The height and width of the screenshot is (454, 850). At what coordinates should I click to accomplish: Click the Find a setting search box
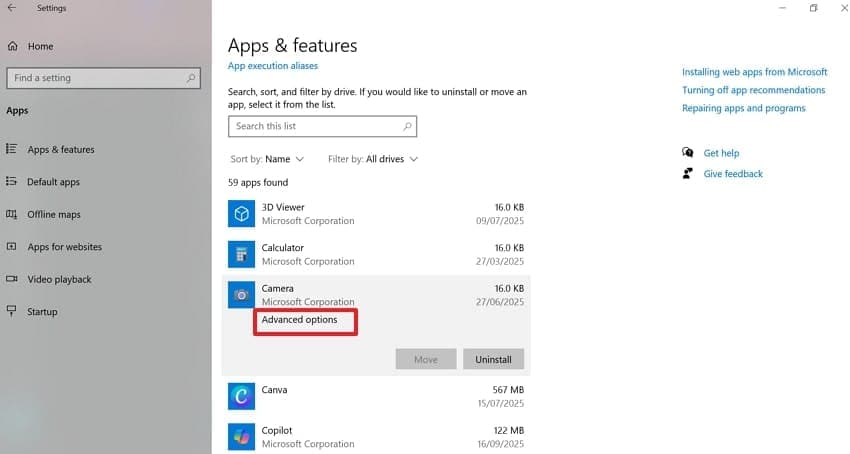[96, 78]
